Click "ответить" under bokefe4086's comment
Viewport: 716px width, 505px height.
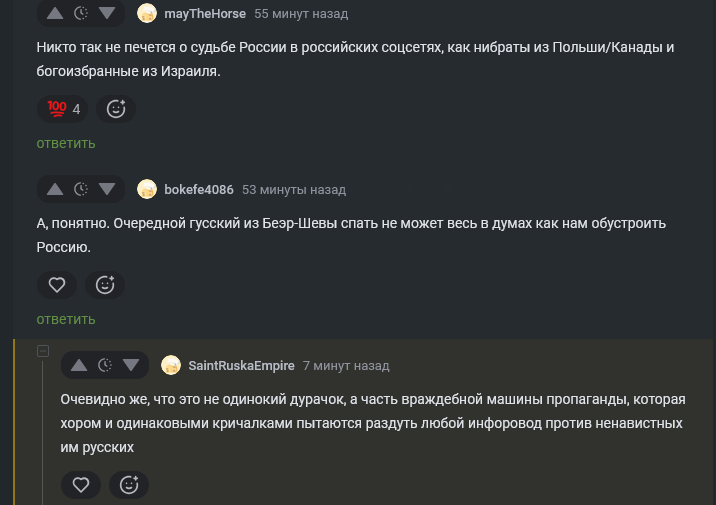tap(66, 319)
